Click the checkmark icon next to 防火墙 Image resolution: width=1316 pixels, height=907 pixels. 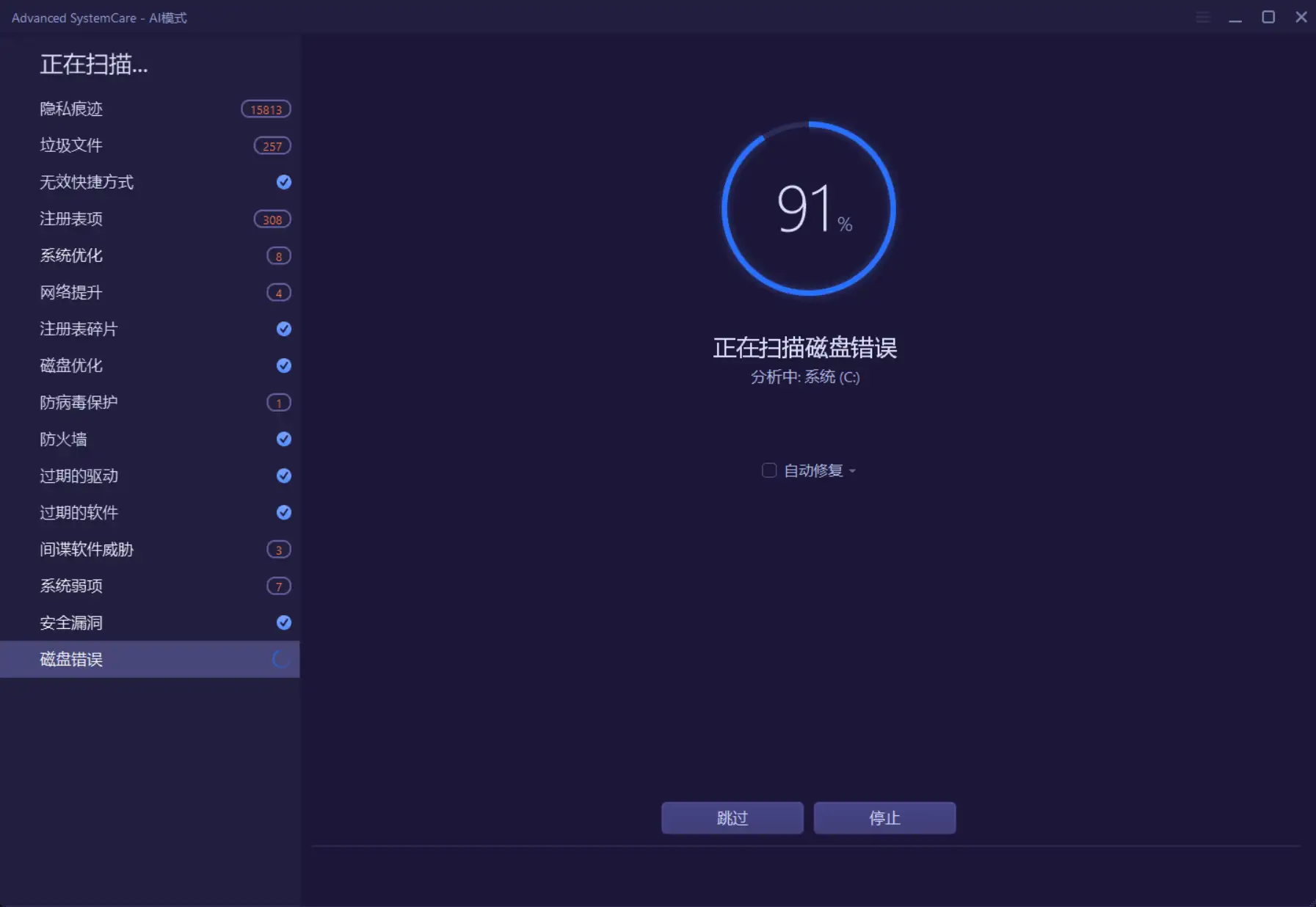point(283,439)
